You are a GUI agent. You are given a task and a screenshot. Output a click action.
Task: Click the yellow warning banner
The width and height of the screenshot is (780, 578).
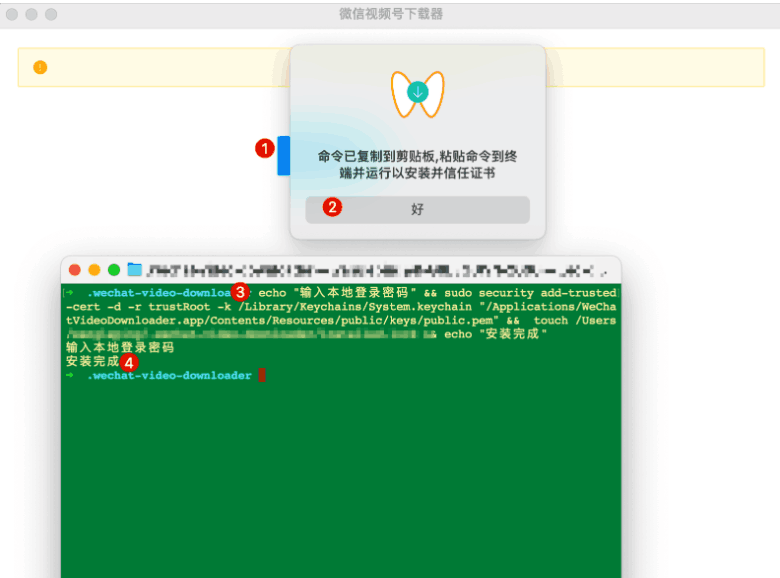pos(391,67)
